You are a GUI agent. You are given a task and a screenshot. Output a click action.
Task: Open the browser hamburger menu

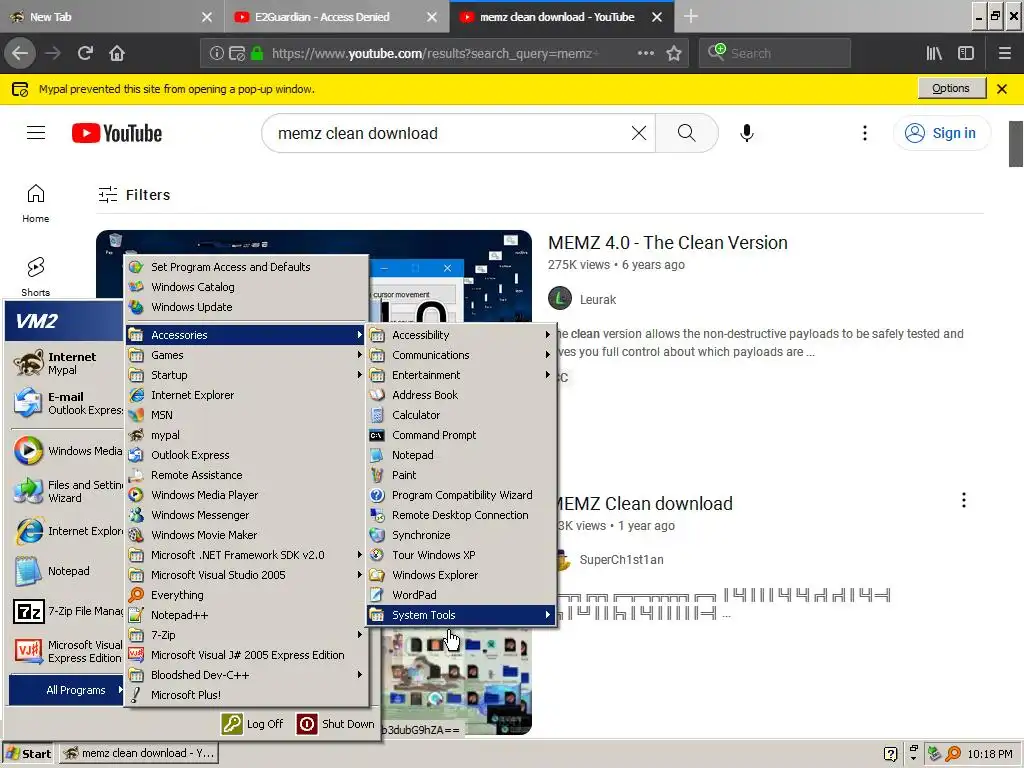click(1004, 53)
